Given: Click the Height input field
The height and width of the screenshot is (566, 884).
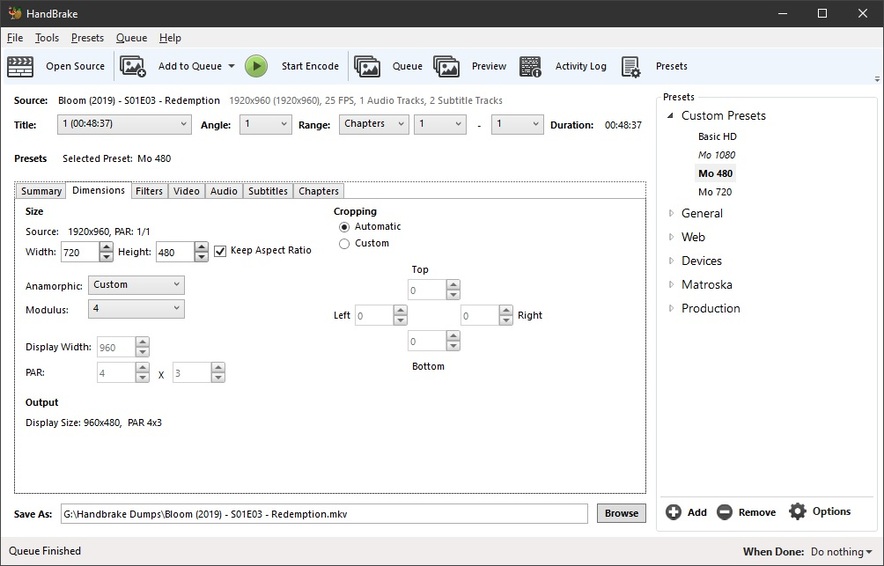Looking at the screenshot, I should [x=175, y=252].
